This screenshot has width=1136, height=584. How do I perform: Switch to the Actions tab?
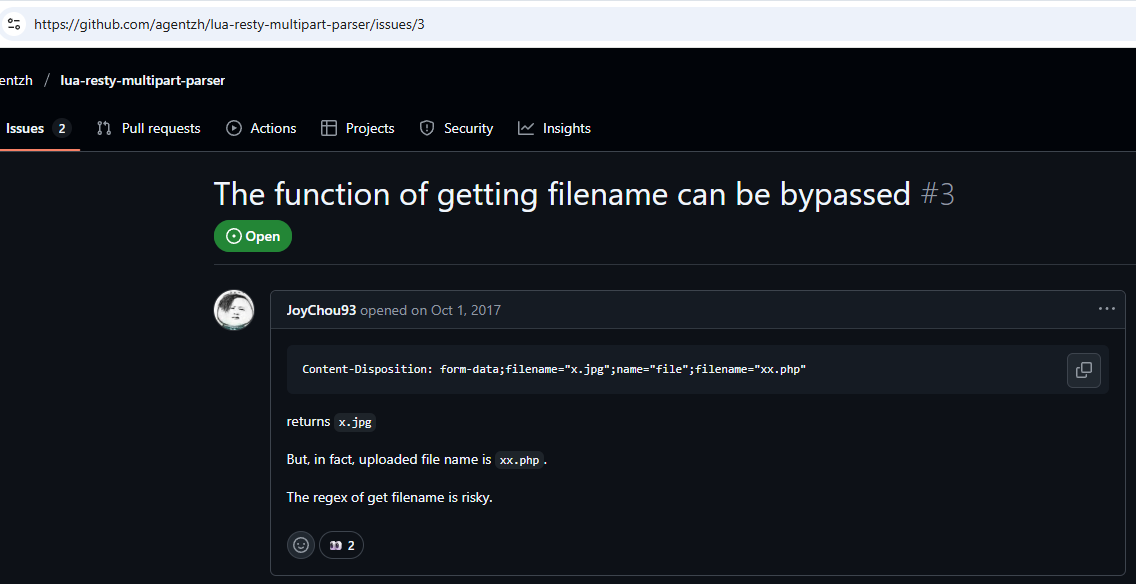coord(261,128)
